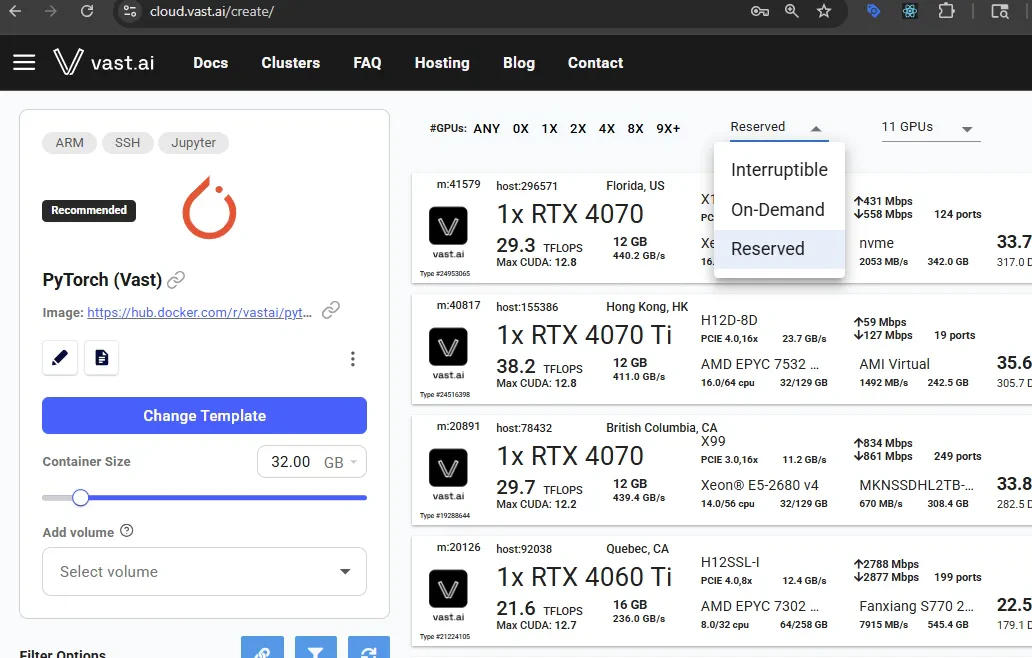Filter offers by 1X GPUs
This screenshot has width=1032, height=658.
tap(550, 129)
